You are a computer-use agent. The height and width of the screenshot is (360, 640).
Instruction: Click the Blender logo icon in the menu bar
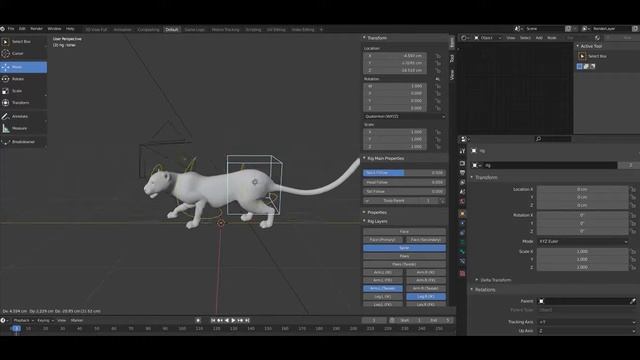tap(3, 29)
